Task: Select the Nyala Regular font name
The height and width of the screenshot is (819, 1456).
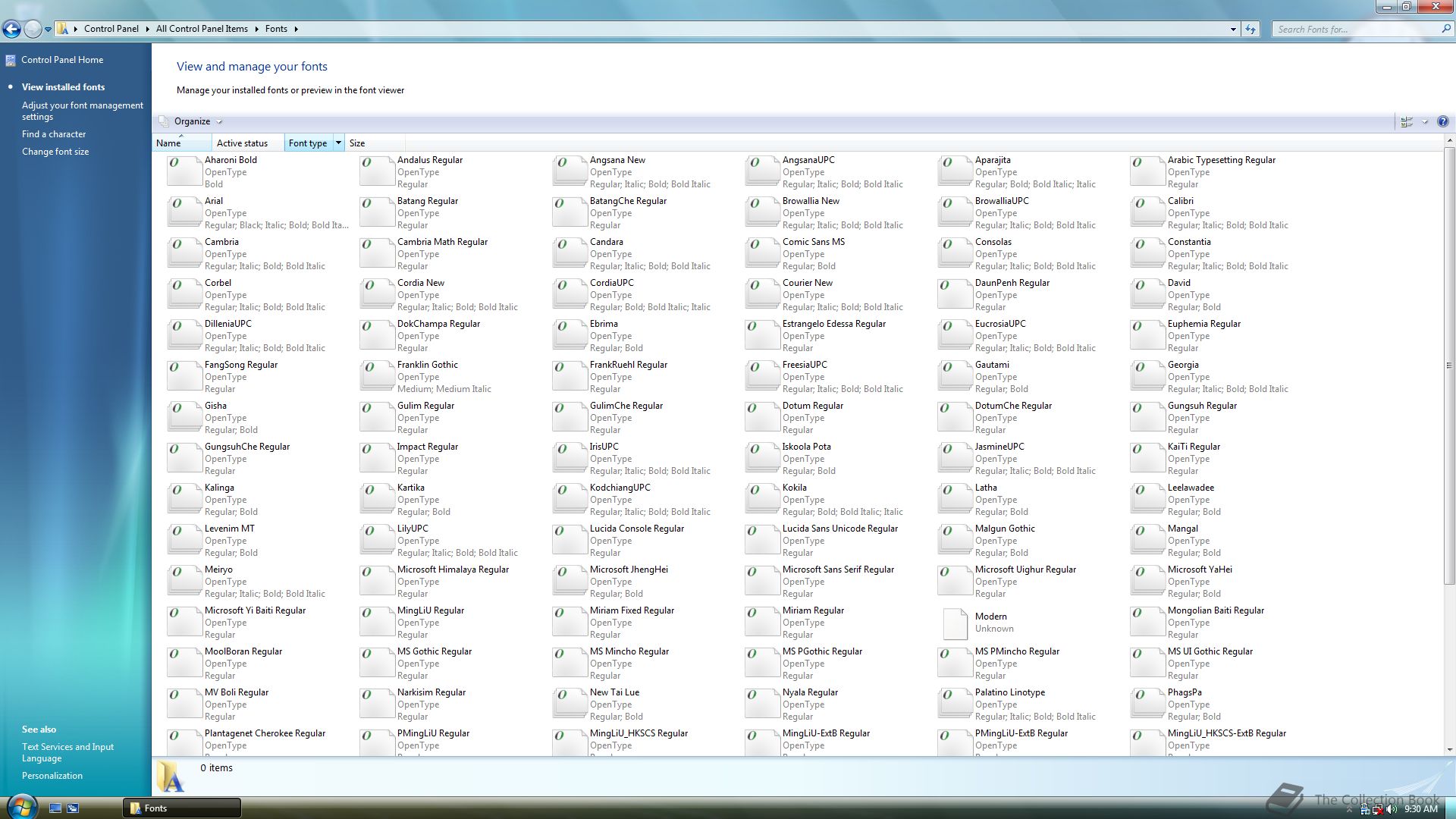Action: 810,692
